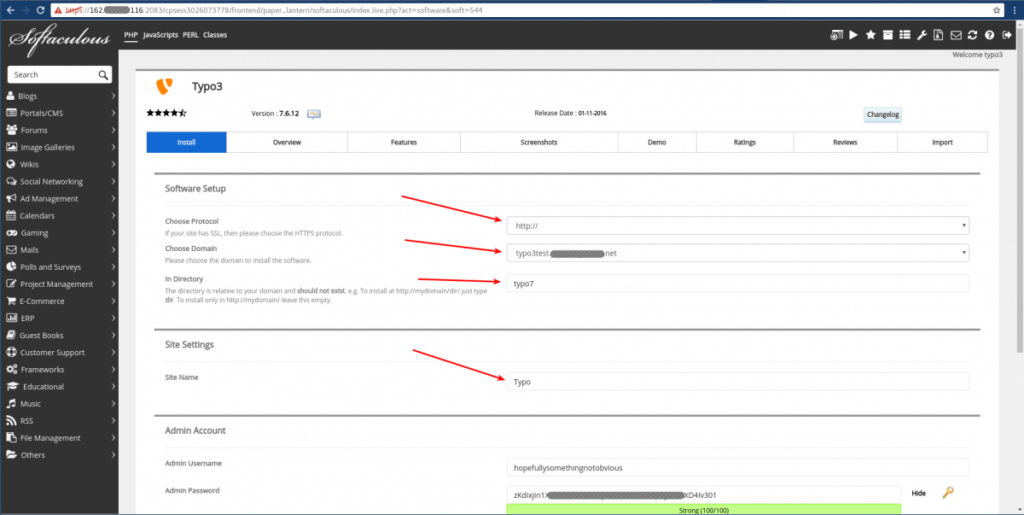Click the Site Name input field
Viewport: 1024px width, 515px height.
(x=738, y=382)
